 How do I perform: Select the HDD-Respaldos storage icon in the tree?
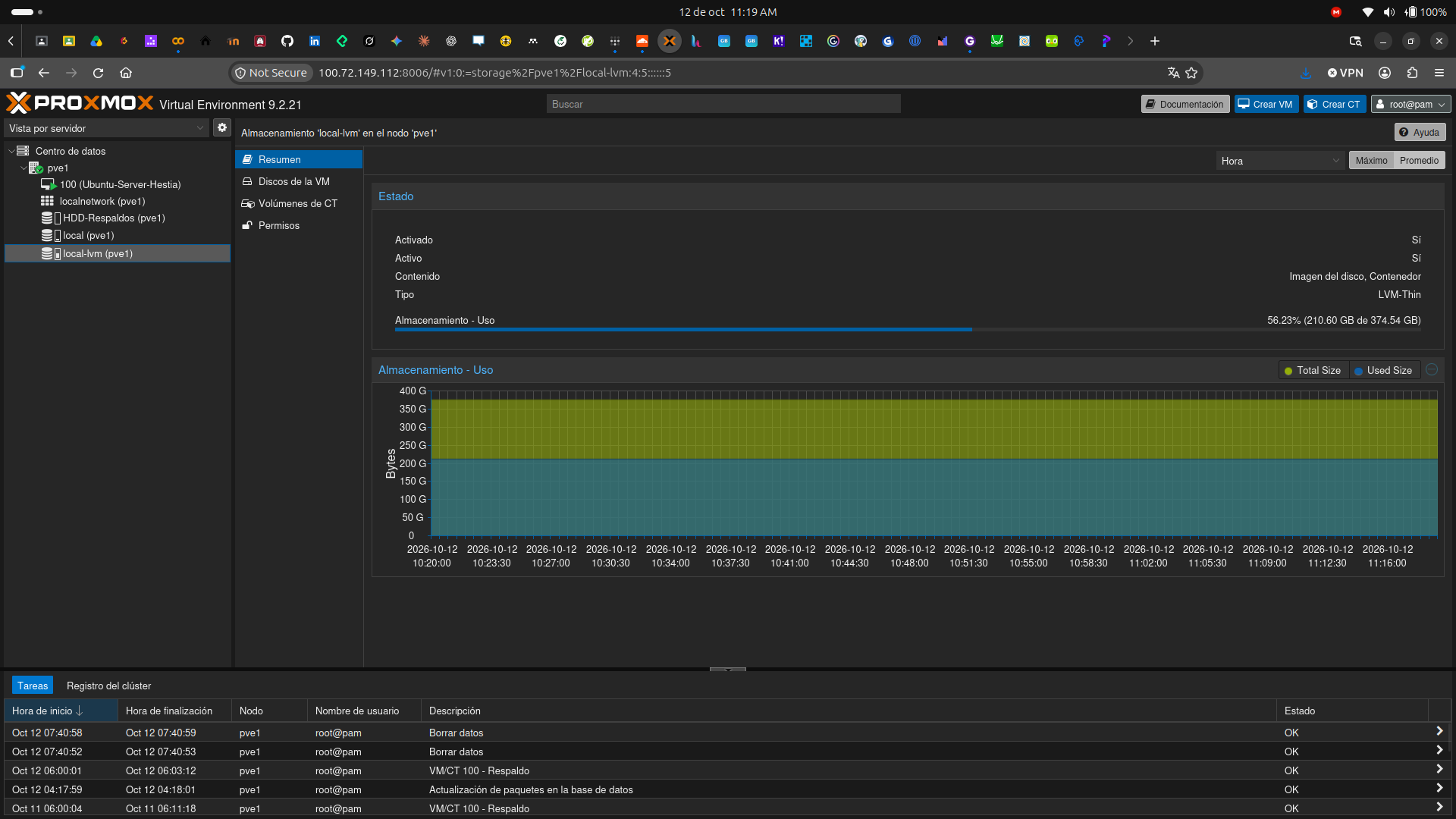(51, 218)
